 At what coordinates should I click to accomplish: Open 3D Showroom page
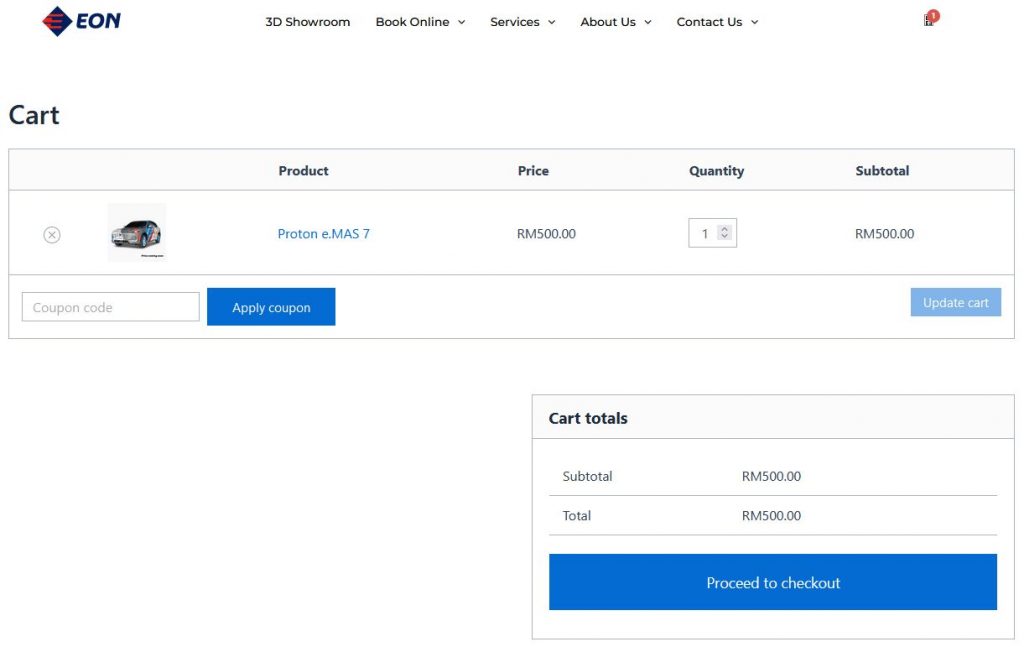(308, 22)
